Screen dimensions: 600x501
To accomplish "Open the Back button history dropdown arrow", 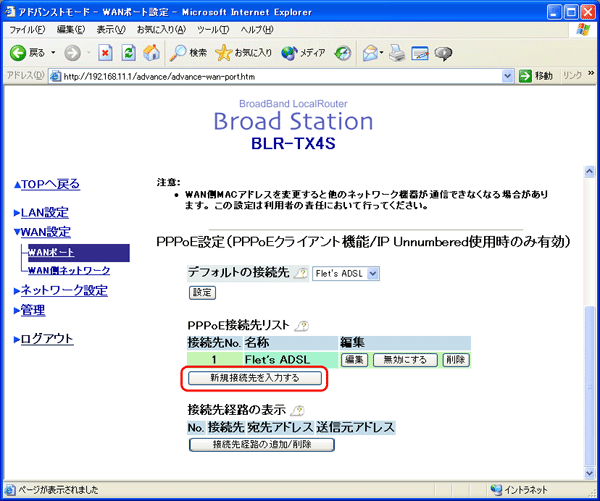I will click(x=53, y=53).
